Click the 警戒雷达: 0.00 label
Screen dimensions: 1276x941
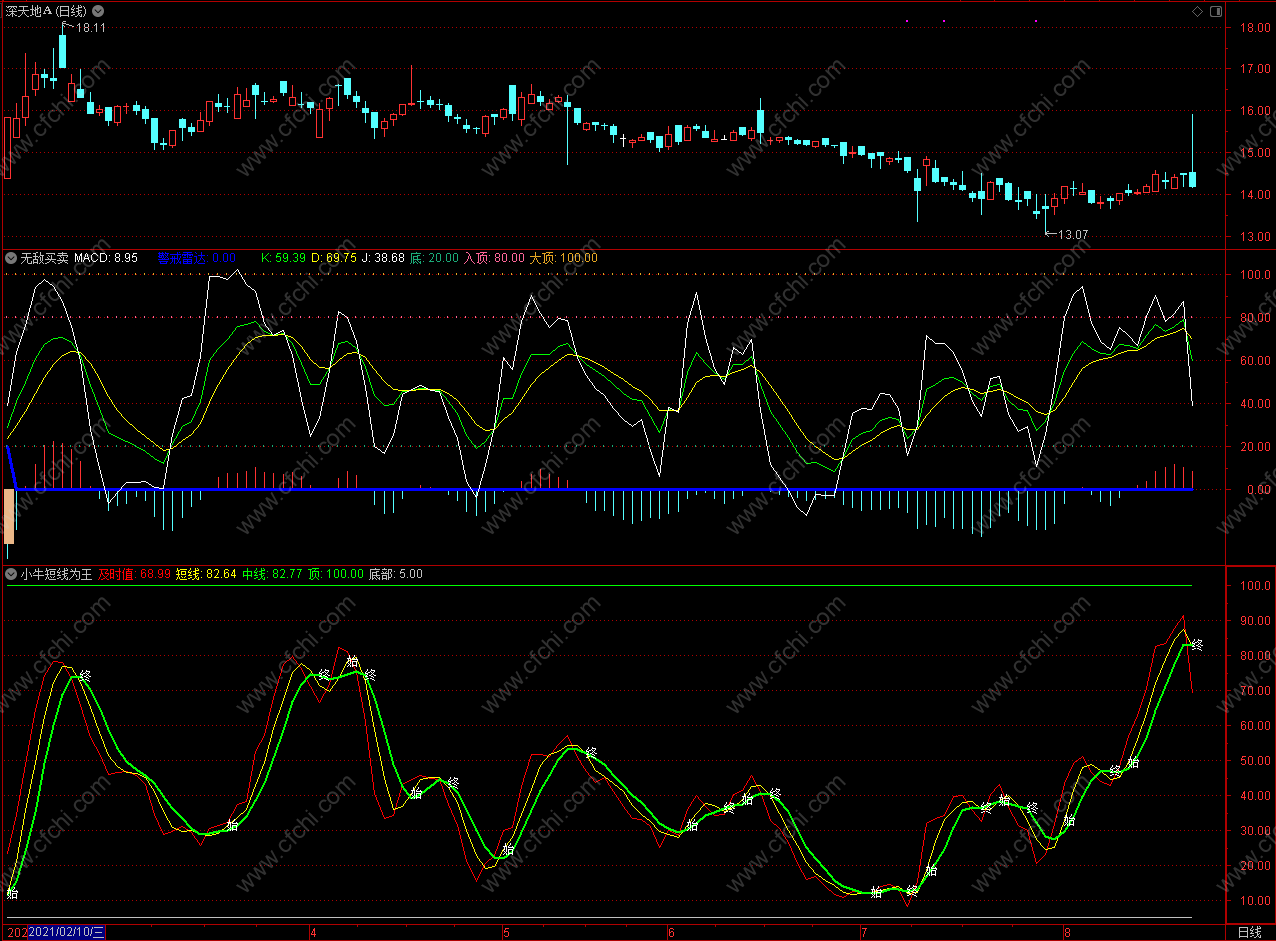(x=197, y=258)
